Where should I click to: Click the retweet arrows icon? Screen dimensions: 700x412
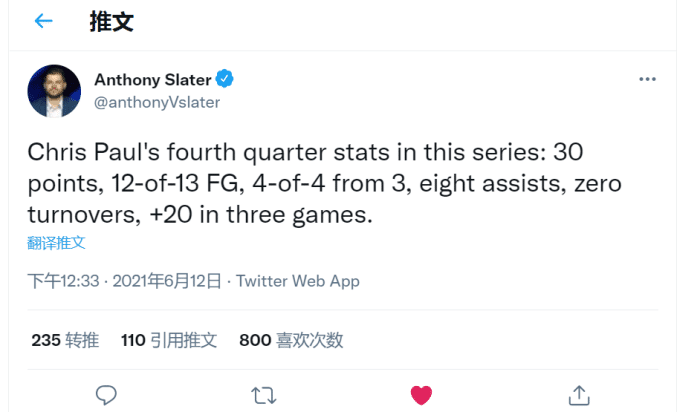(264, 395)
